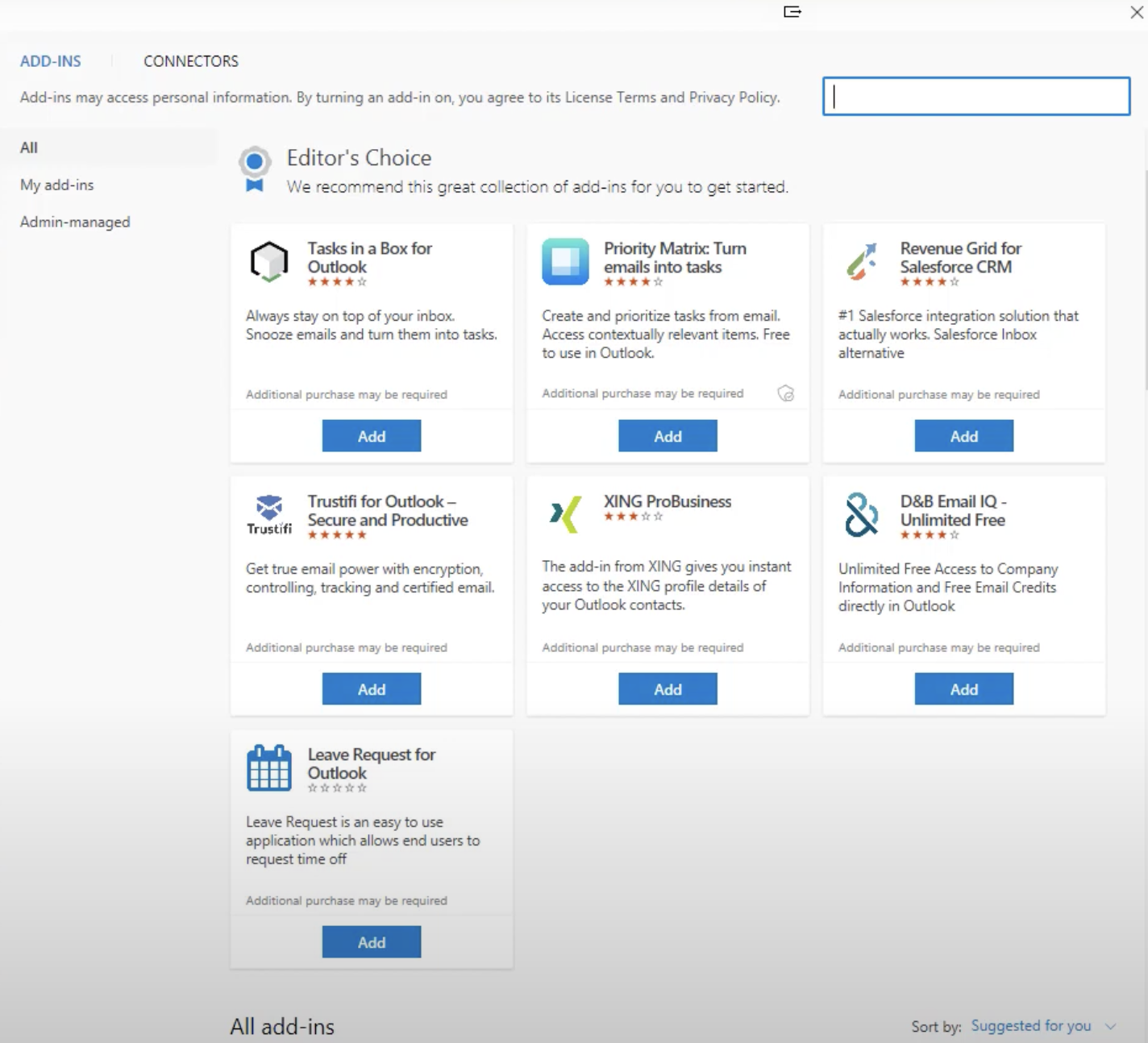Click the Trustifi logo icon
The image size is (1148, 1043).
pyautogui.click(x=269, y=514)
